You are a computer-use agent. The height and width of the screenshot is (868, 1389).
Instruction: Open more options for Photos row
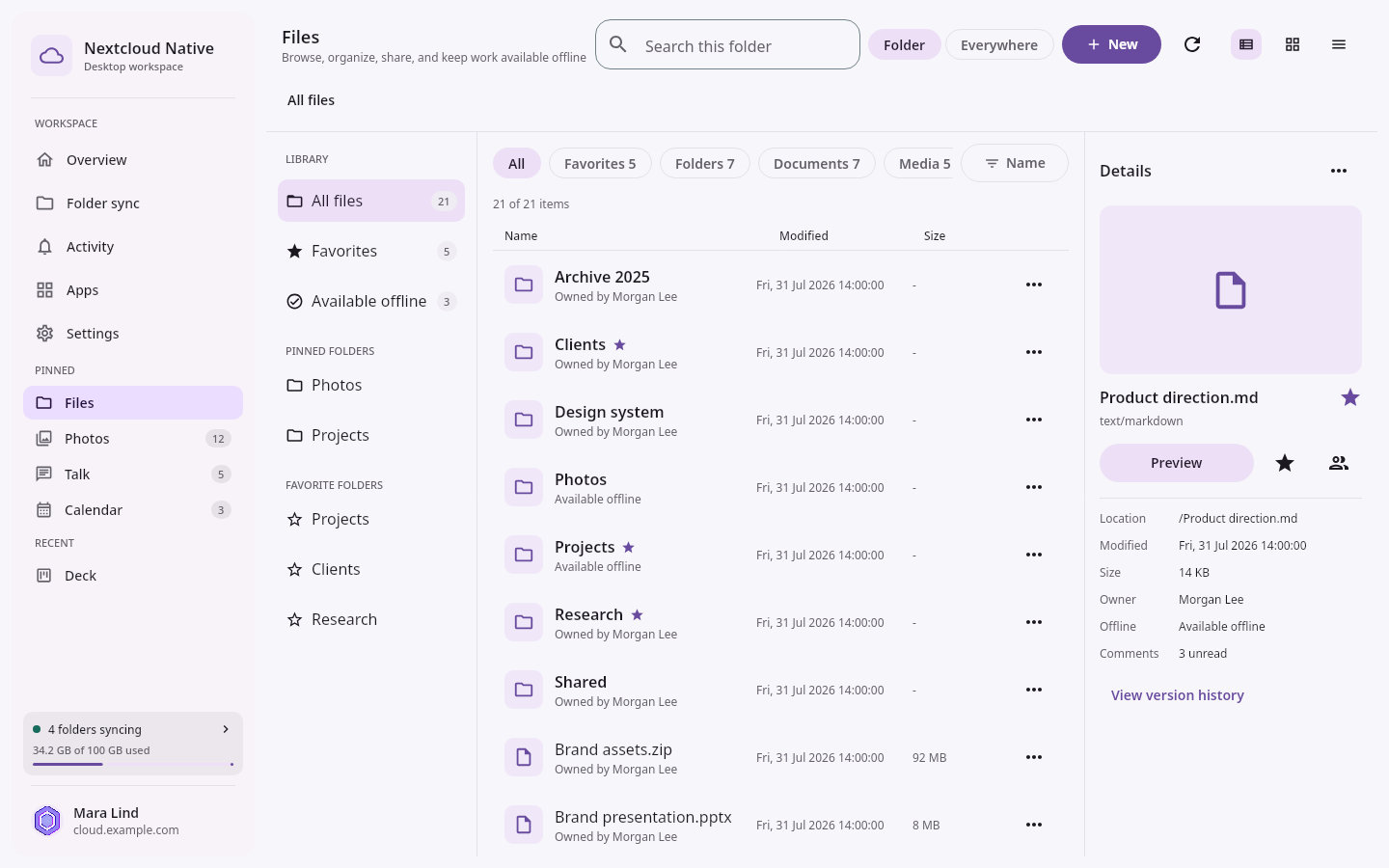coord(1034,487)
